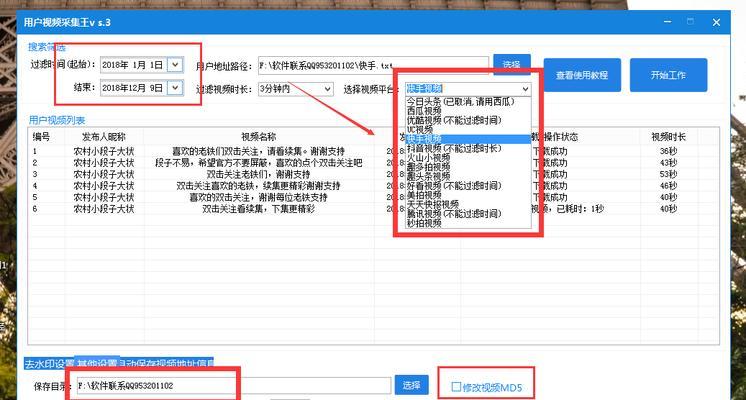Select row 4 title 双击关注喜欢的老铁,续集更精彩谢谢支持
Viewport: 746px width, 400px height.
point(258,185)
